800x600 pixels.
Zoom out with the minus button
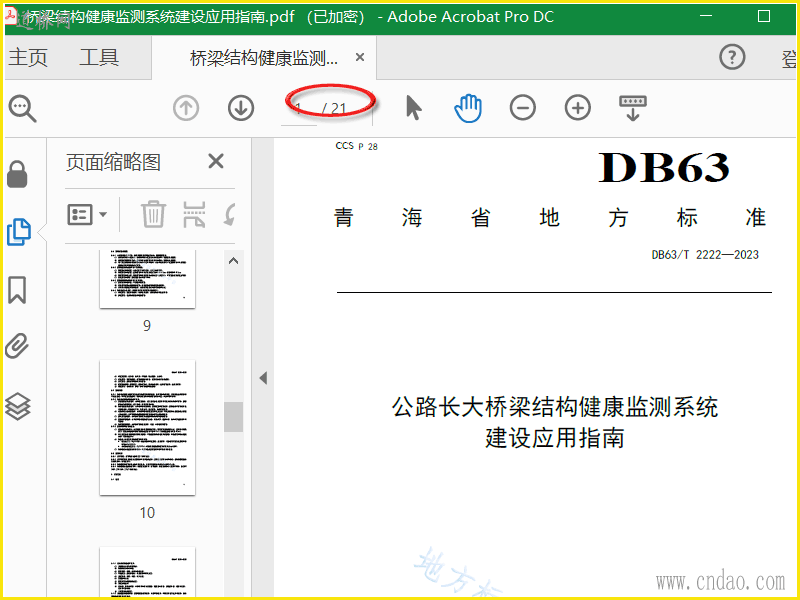(523, 108)
